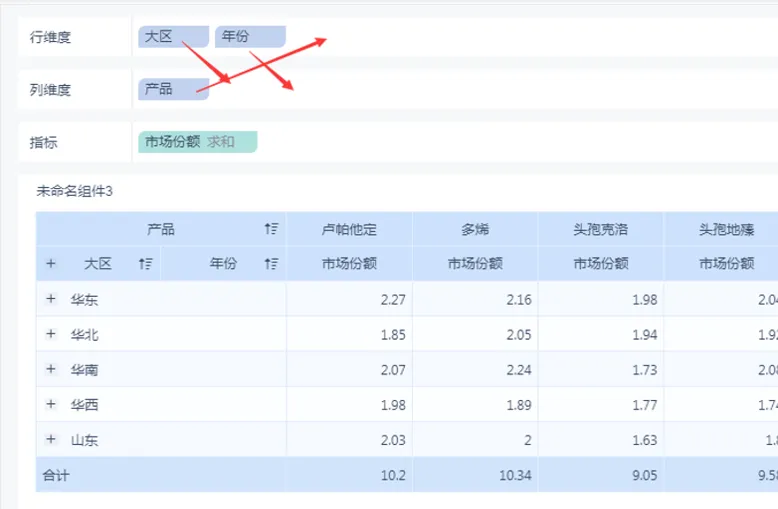Select the 年份 row dimension chip
The width and height of the screenshot is (778, 509).
250,37
